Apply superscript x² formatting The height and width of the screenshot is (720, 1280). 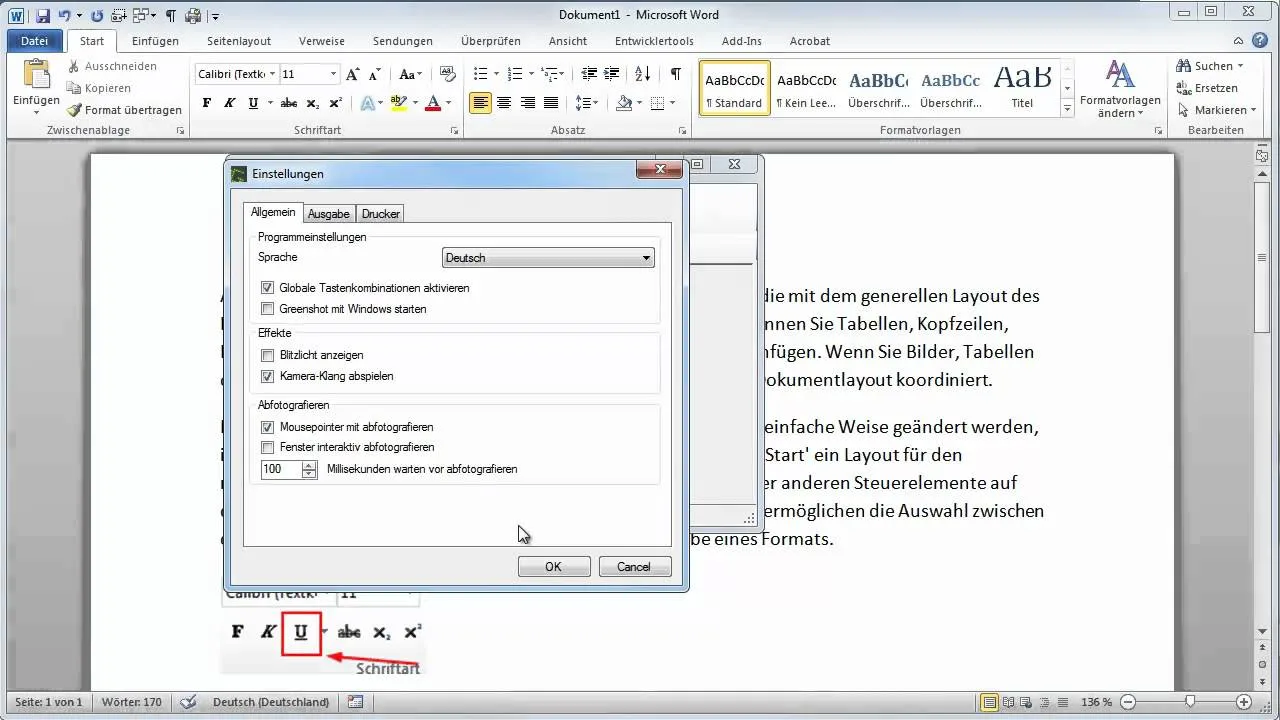click(x=336, y=103)
